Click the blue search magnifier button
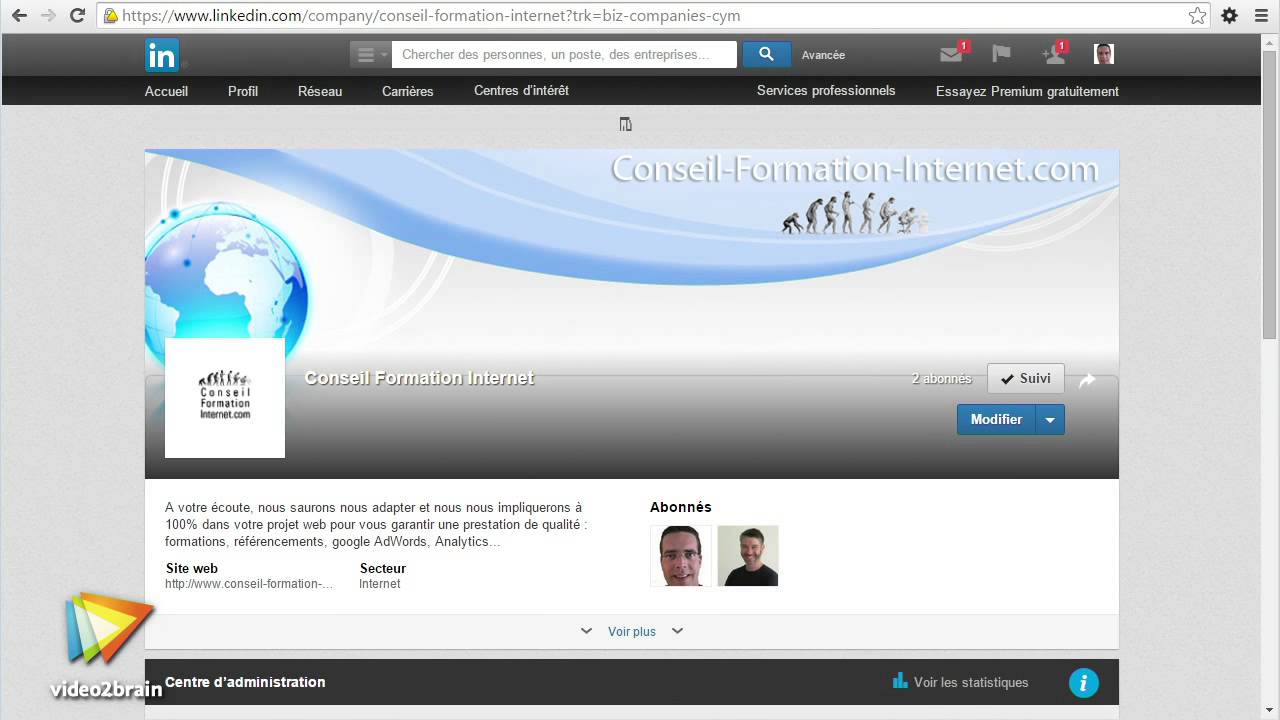 pos(766,54)
